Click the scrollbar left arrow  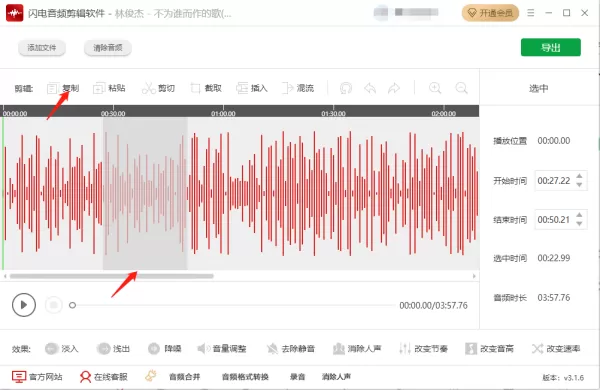5,276
